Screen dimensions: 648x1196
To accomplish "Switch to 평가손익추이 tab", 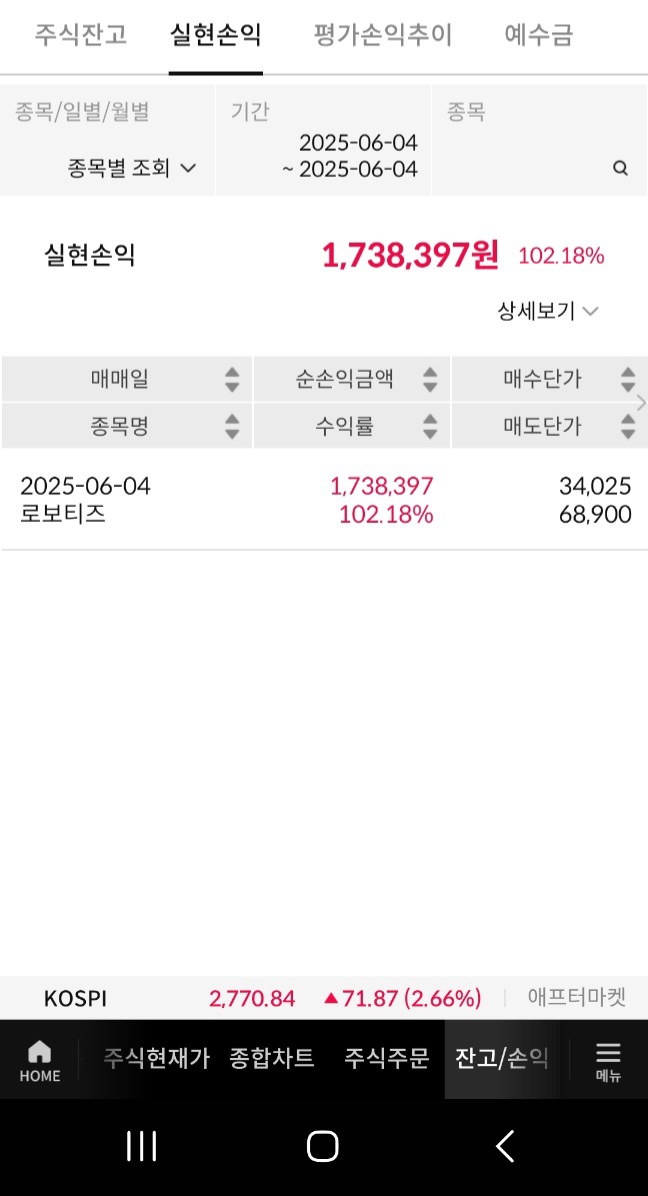I will [383, 36].
